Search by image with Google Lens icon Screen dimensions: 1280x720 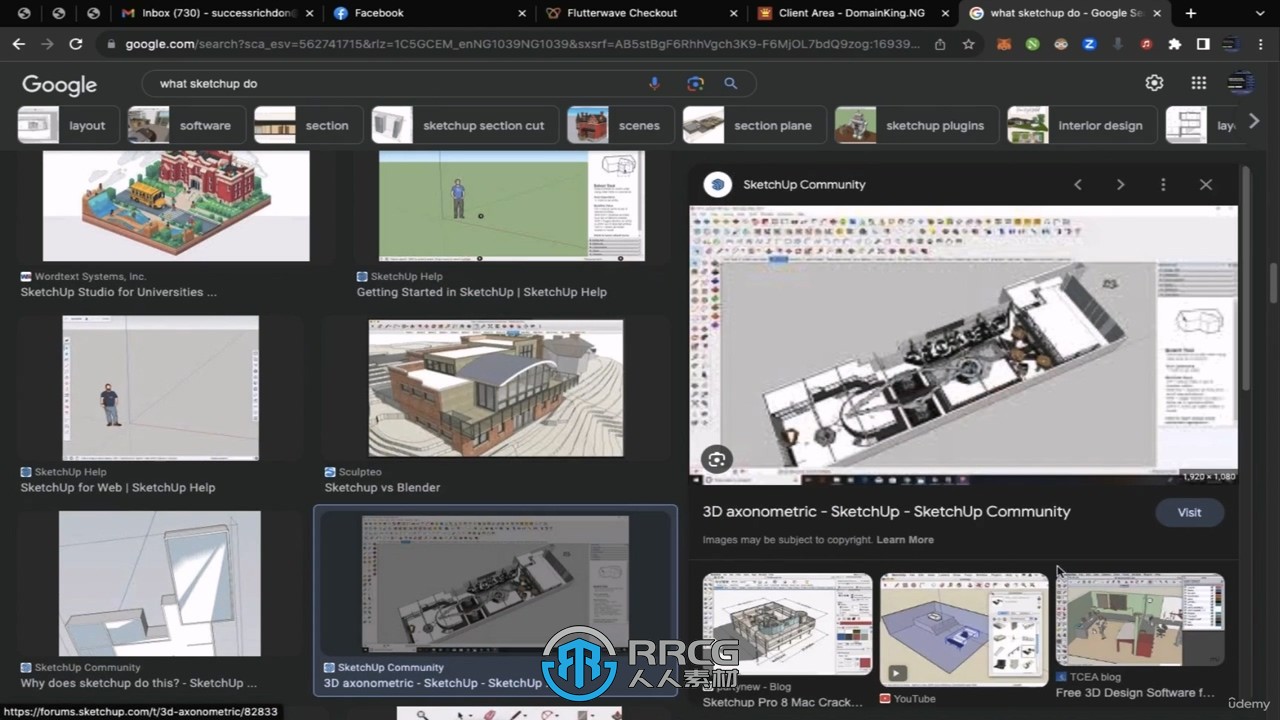(x=695, y=84)
